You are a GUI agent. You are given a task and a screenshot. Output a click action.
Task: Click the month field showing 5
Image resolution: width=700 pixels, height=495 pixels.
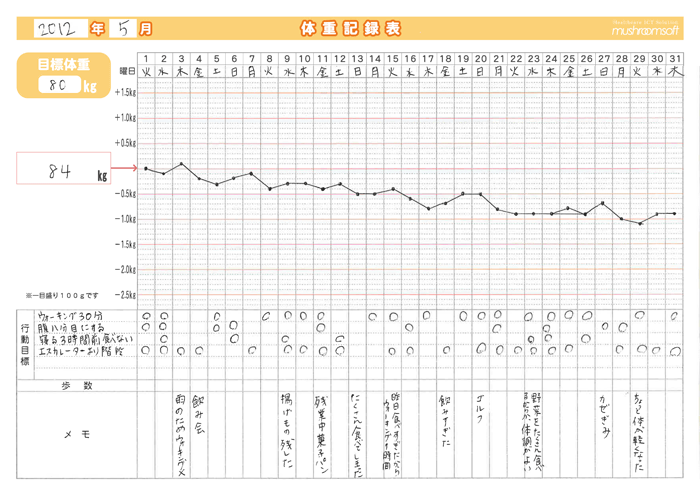pyautogui.click(x=123, y=29)
